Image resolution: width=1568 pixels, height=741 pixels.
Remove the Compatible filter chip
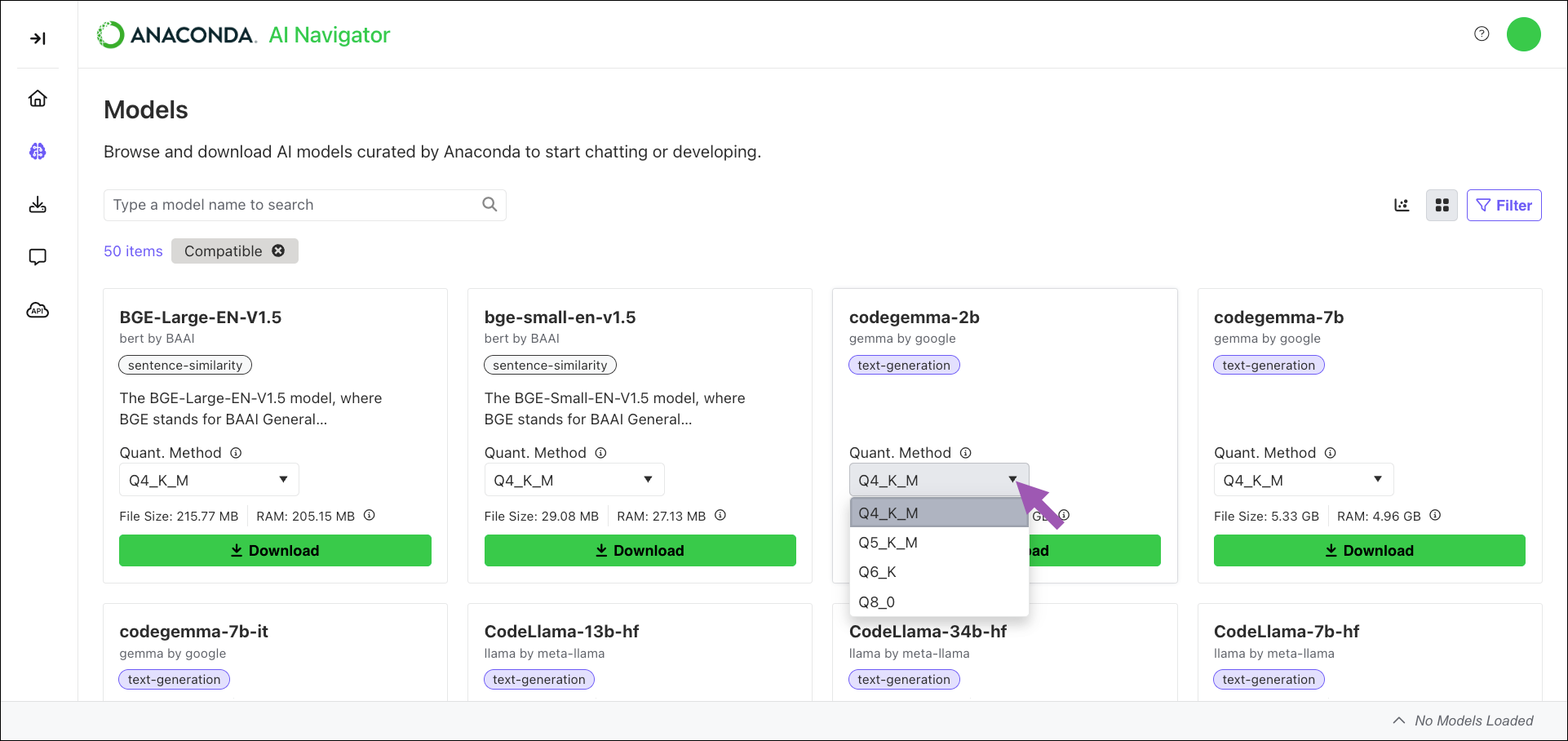(278, 251)
